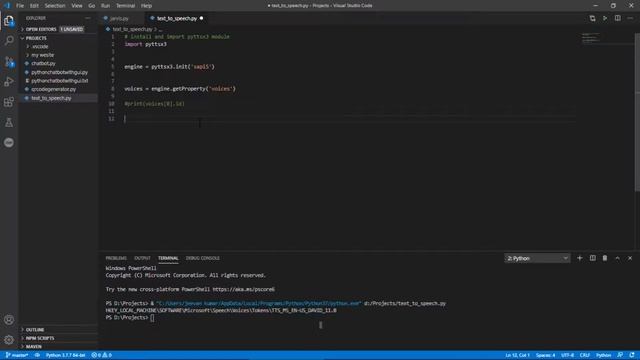The image size is (640, 360).
Task: Click the editor minimap preview
Action: click(590, 38)
